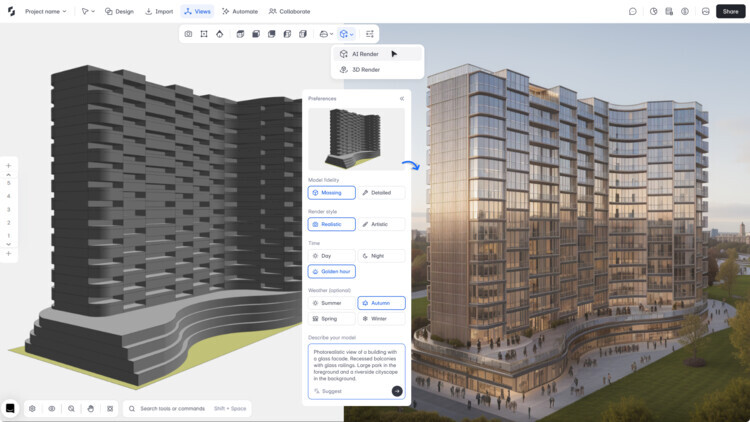Expand the Project name dropdown
Image resolution: width=750 pixels, height=422 pixels.
coord(45,12)
